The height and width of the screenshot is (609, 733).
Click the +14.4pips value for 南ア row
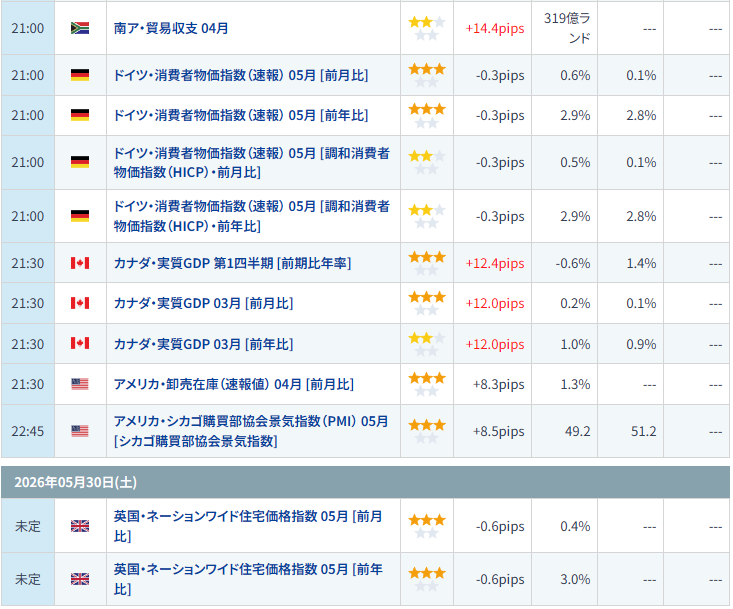coord(495,29)
